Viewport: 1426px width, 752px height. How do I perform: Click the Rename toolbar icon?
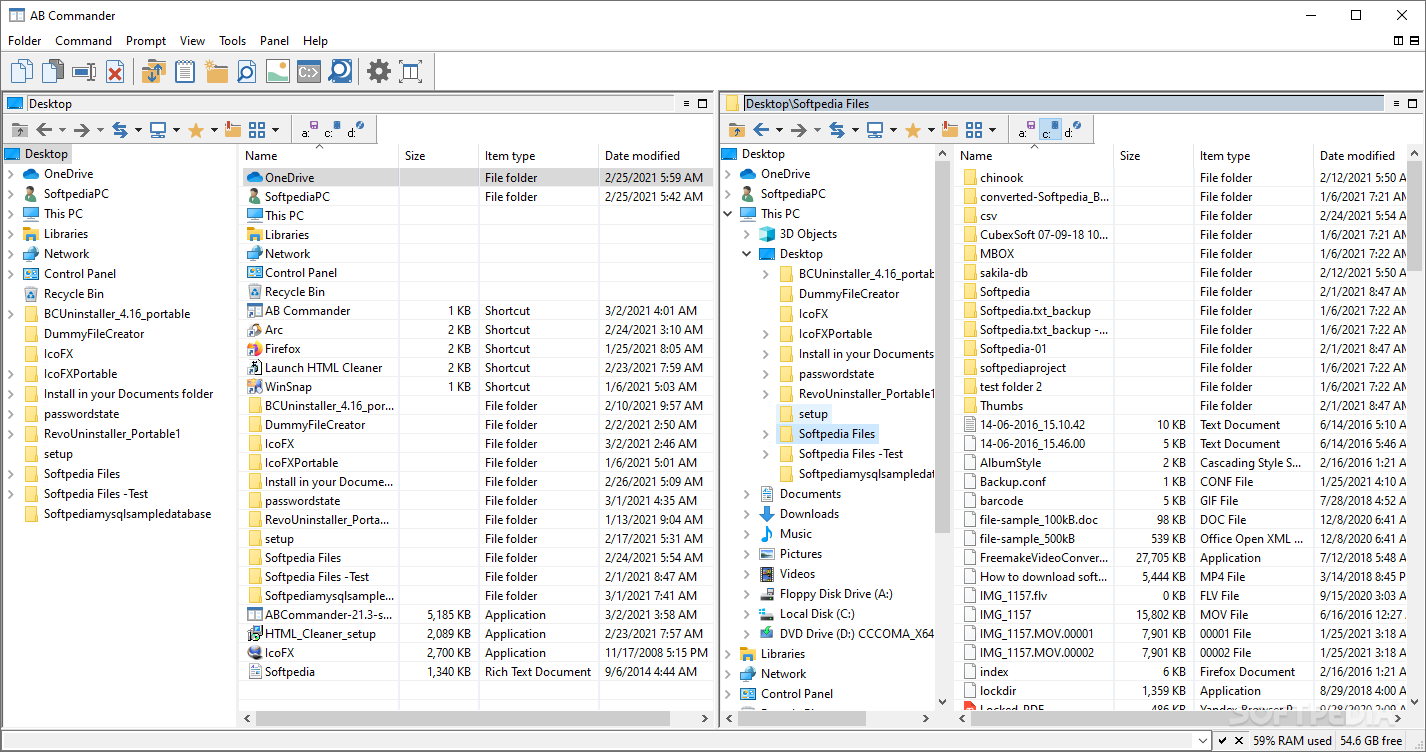(x=84, y=71)
